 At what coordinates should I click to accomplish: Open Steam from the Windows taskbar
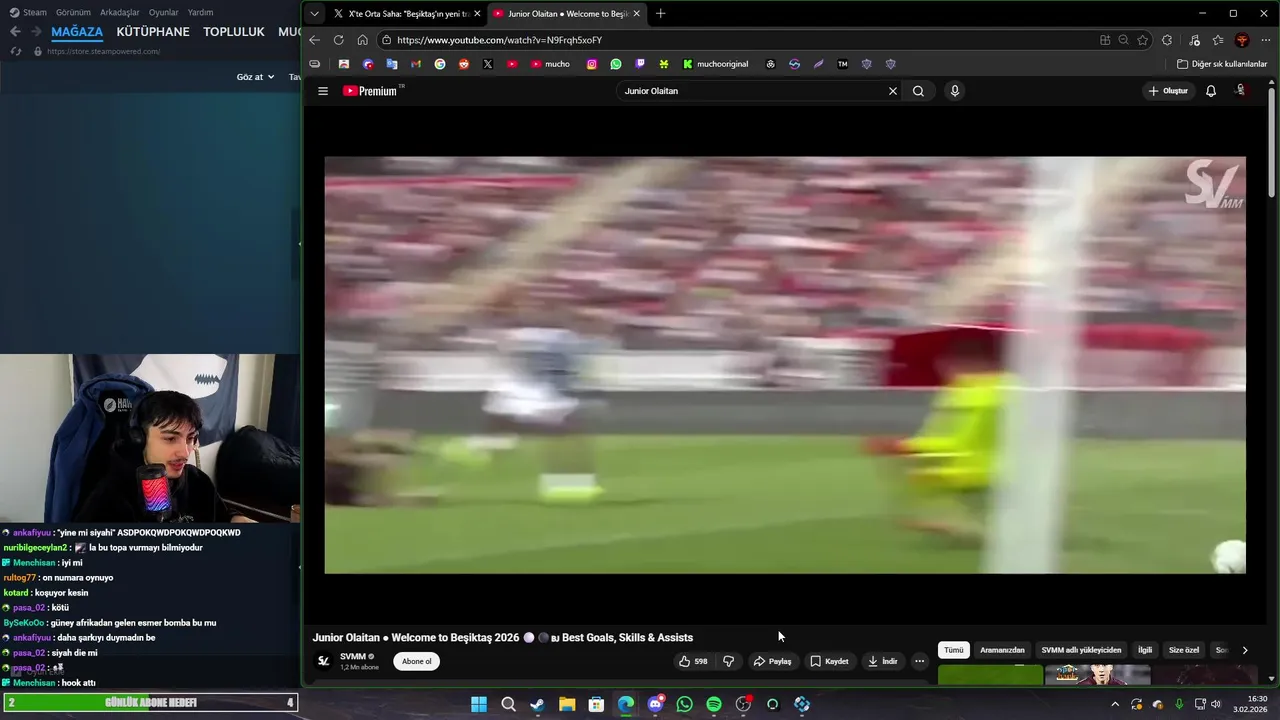[x=537, y=704]
